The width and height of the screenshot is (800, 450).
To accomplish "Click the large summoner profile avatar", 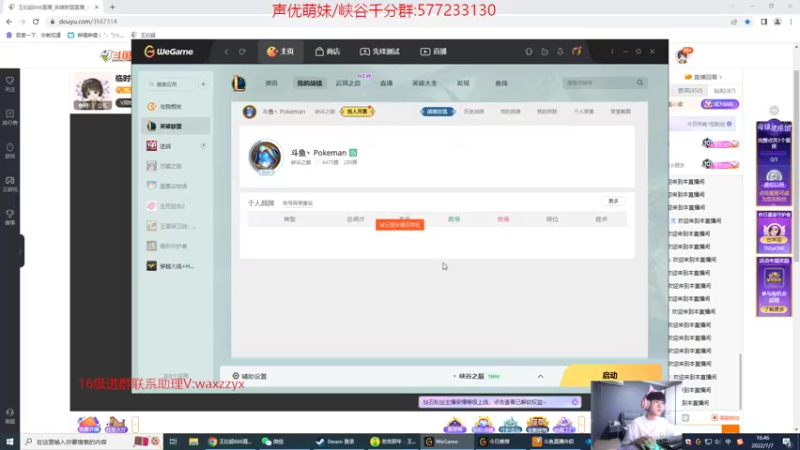I will (265, 156).
